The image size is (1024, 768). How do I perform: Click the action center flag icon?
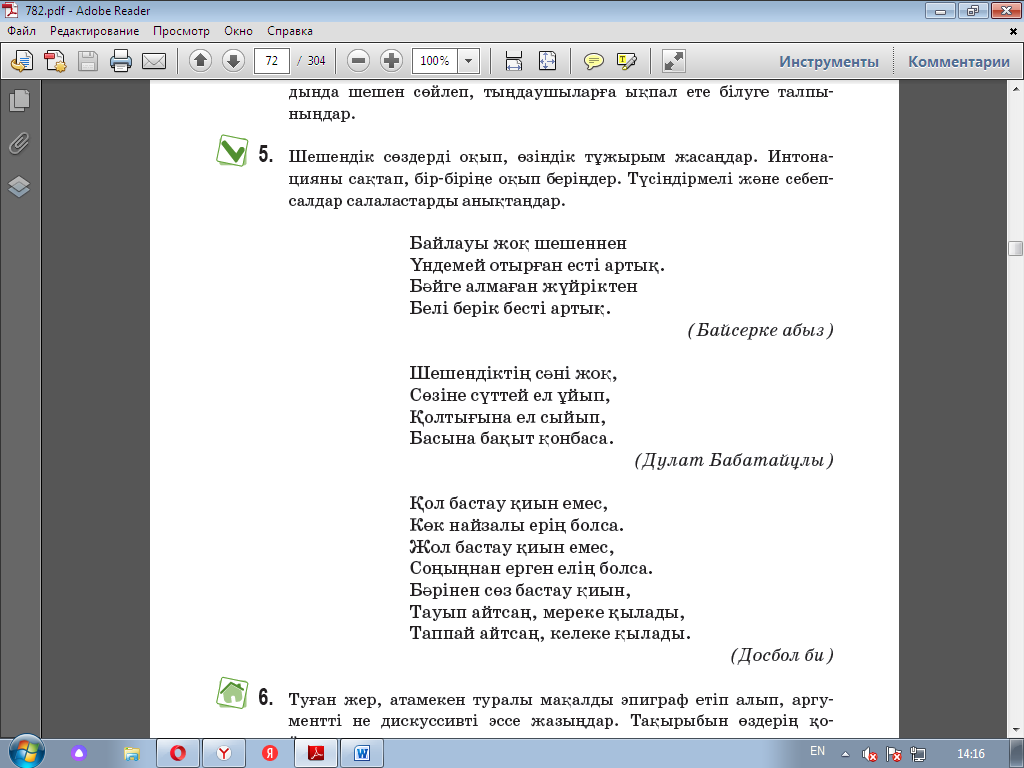coord(893,754)
